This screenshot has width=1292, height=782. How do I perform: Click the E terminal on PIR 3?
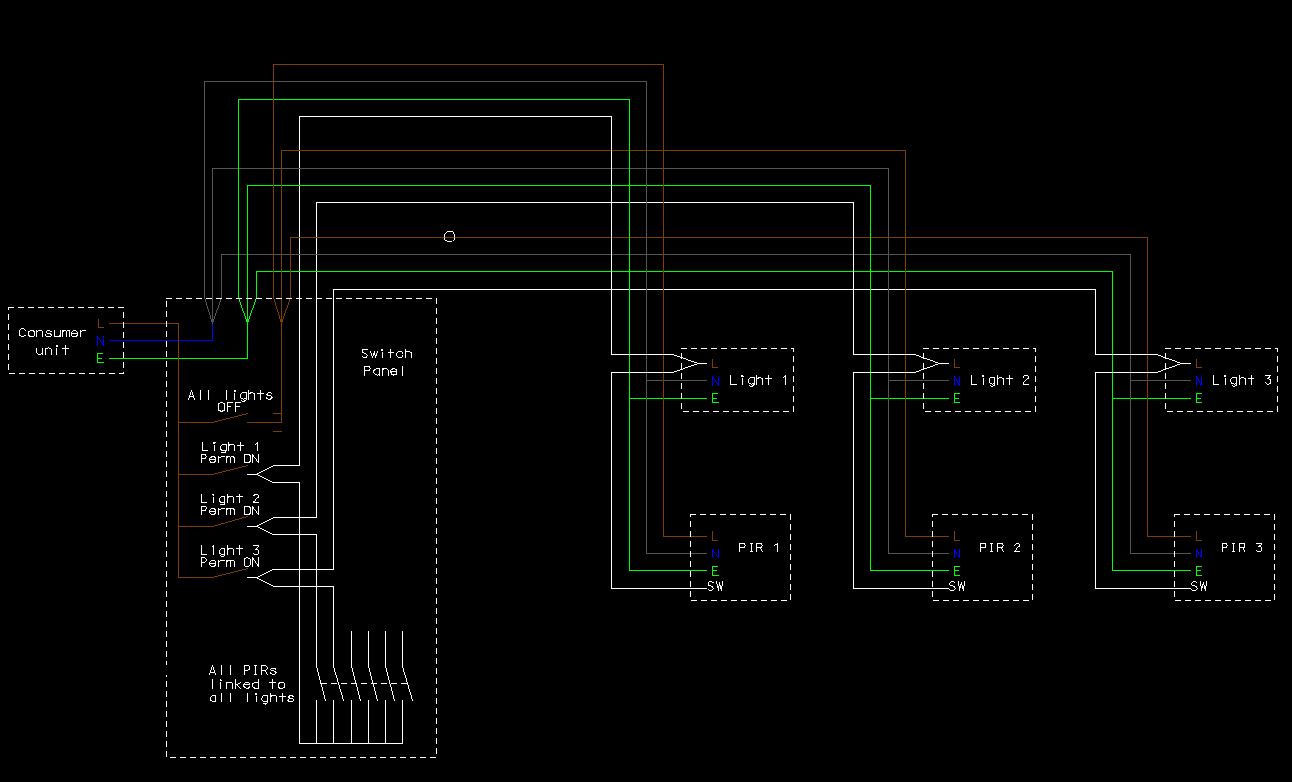1198,570
